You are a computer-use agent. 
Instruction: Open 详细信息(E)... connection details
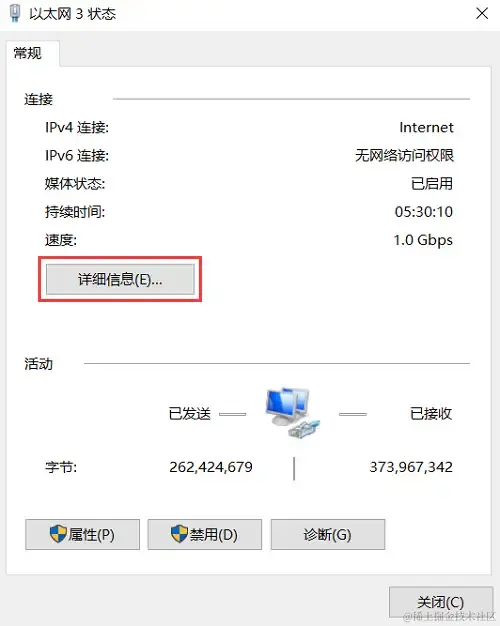(x=120, y=279)
